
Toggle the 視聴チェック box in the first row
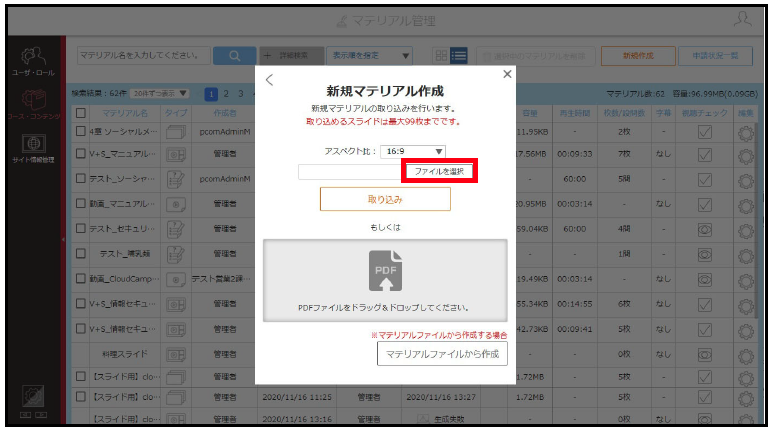tap(705, 132)
